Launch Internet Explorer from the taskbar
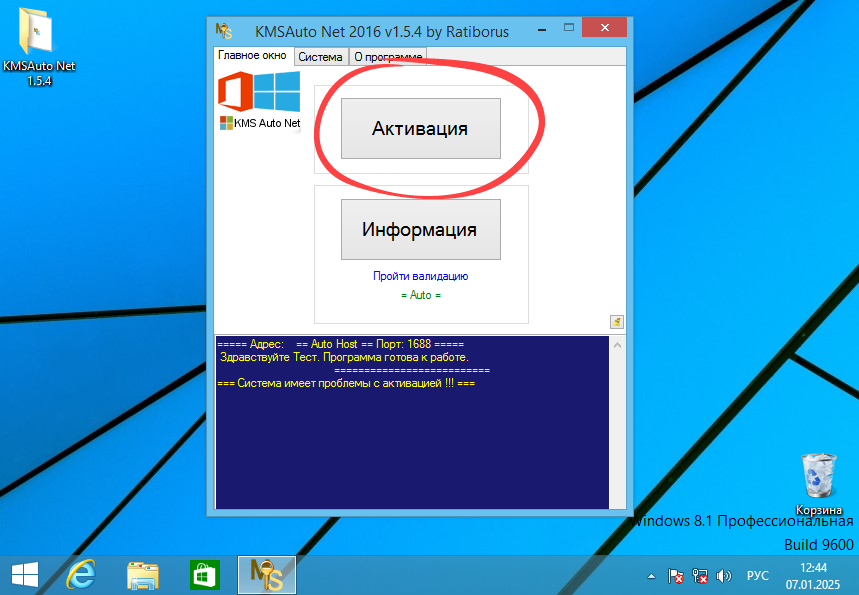The width and height of the screenshot is (859, 595). pyautogui.click(x=80, y=575)
